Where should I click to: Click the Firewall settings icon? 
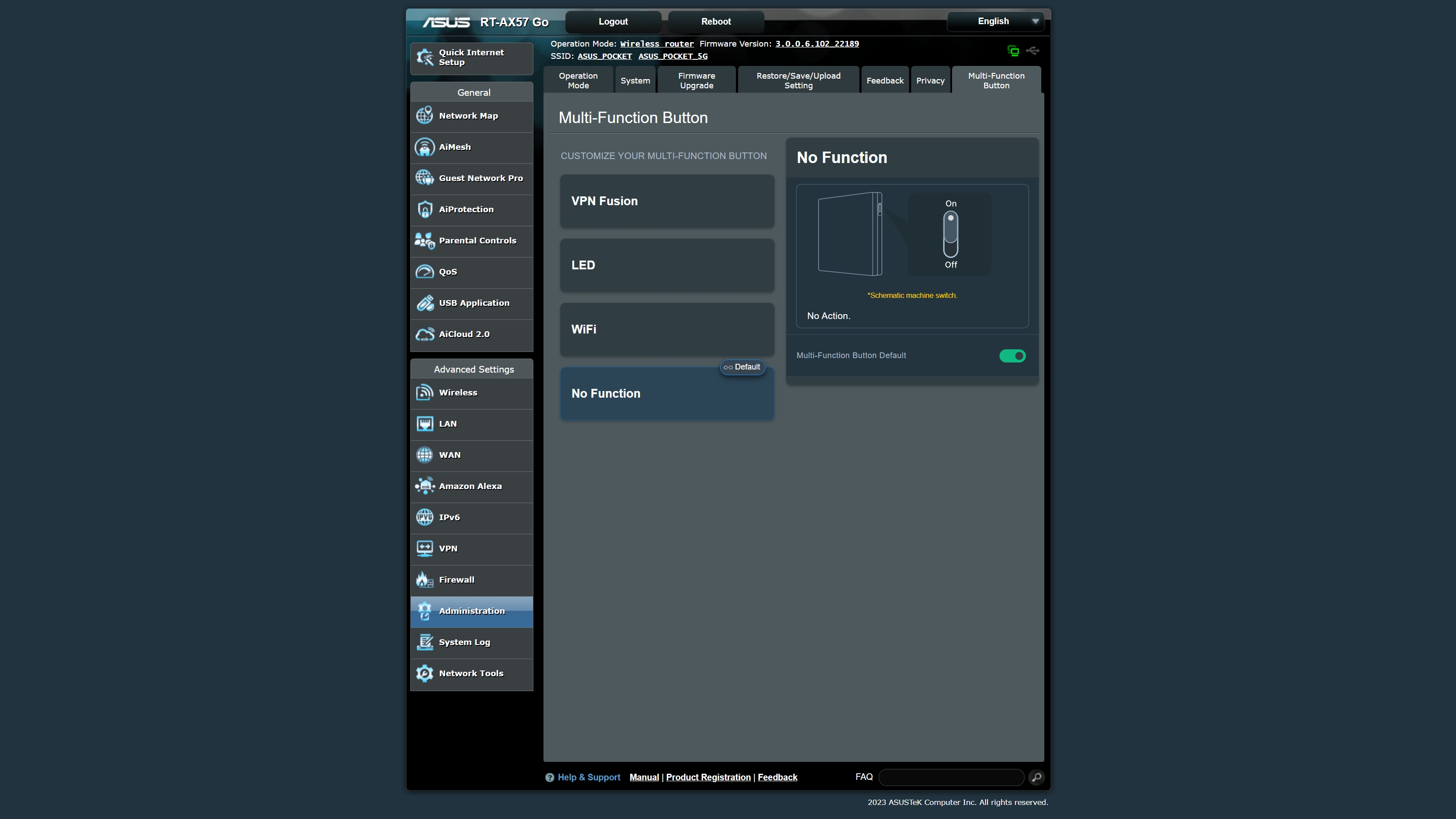[424, 580]
